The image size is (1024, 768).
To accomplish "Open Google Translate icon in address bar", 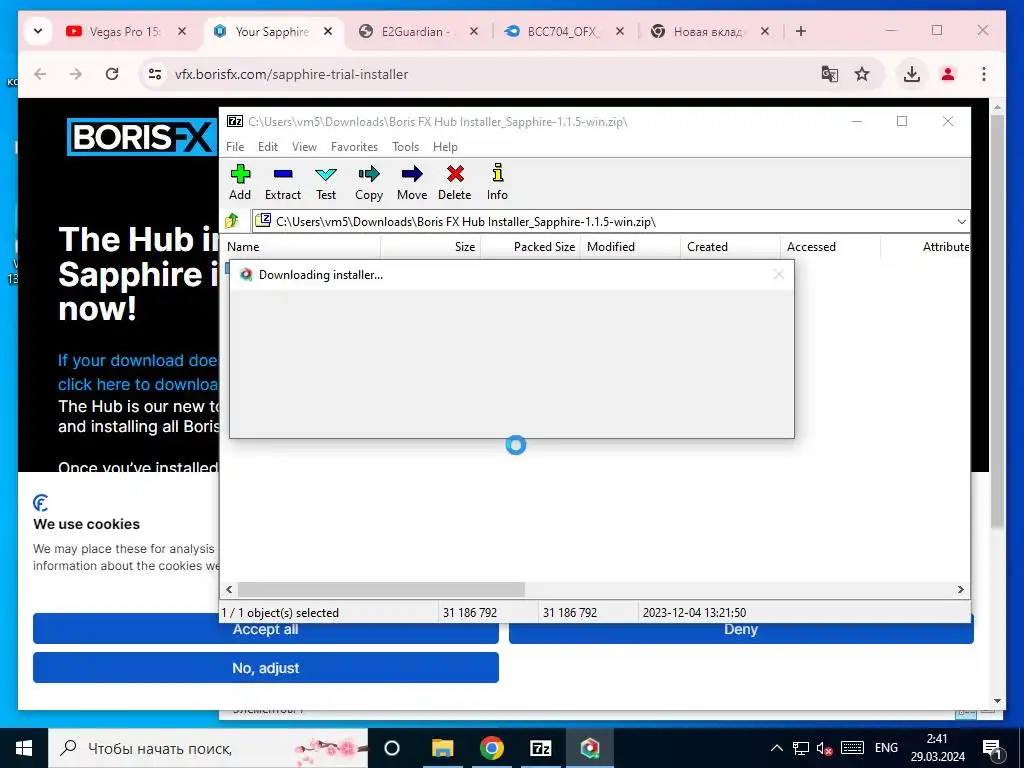I will pos(829,74).
